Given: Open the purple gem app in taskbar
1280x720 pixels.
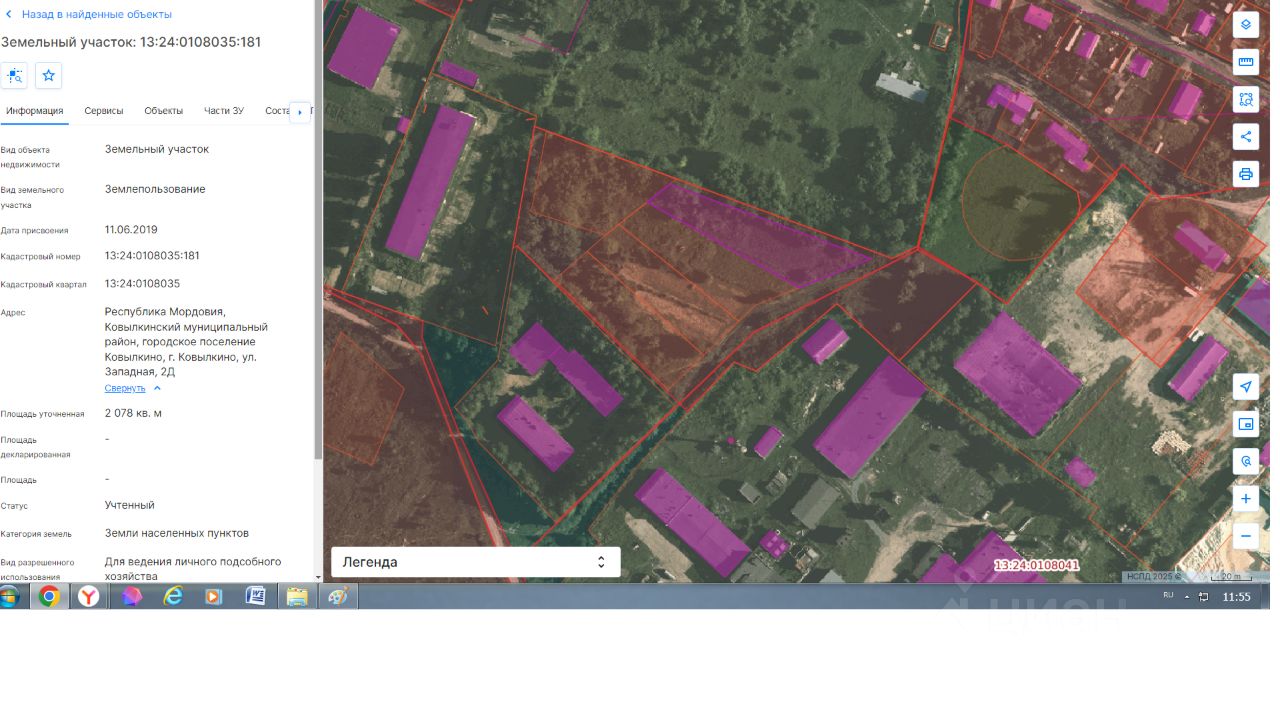Looking at the screenshot, I should click(x=132, y=597).
